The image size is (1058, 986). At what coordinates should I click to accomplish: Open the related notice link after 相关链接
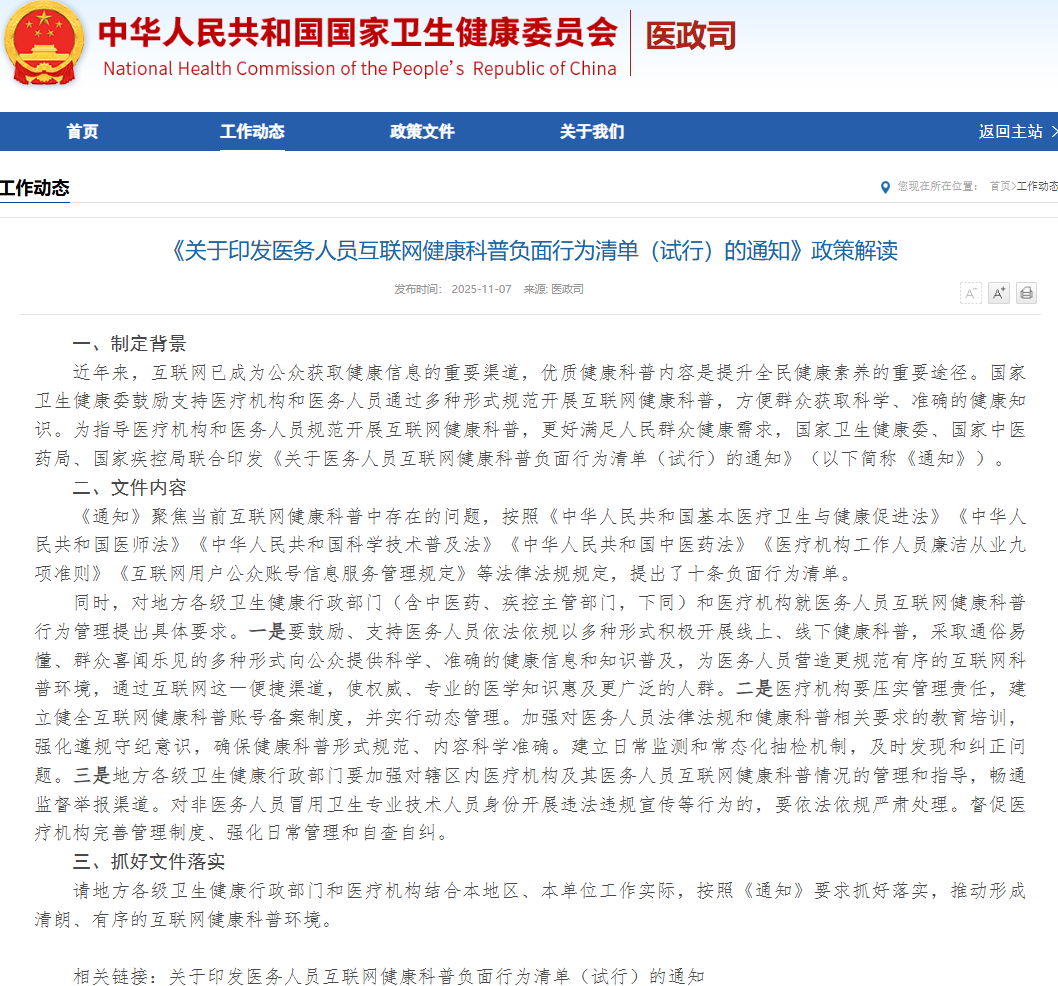[x=436, y=976]
